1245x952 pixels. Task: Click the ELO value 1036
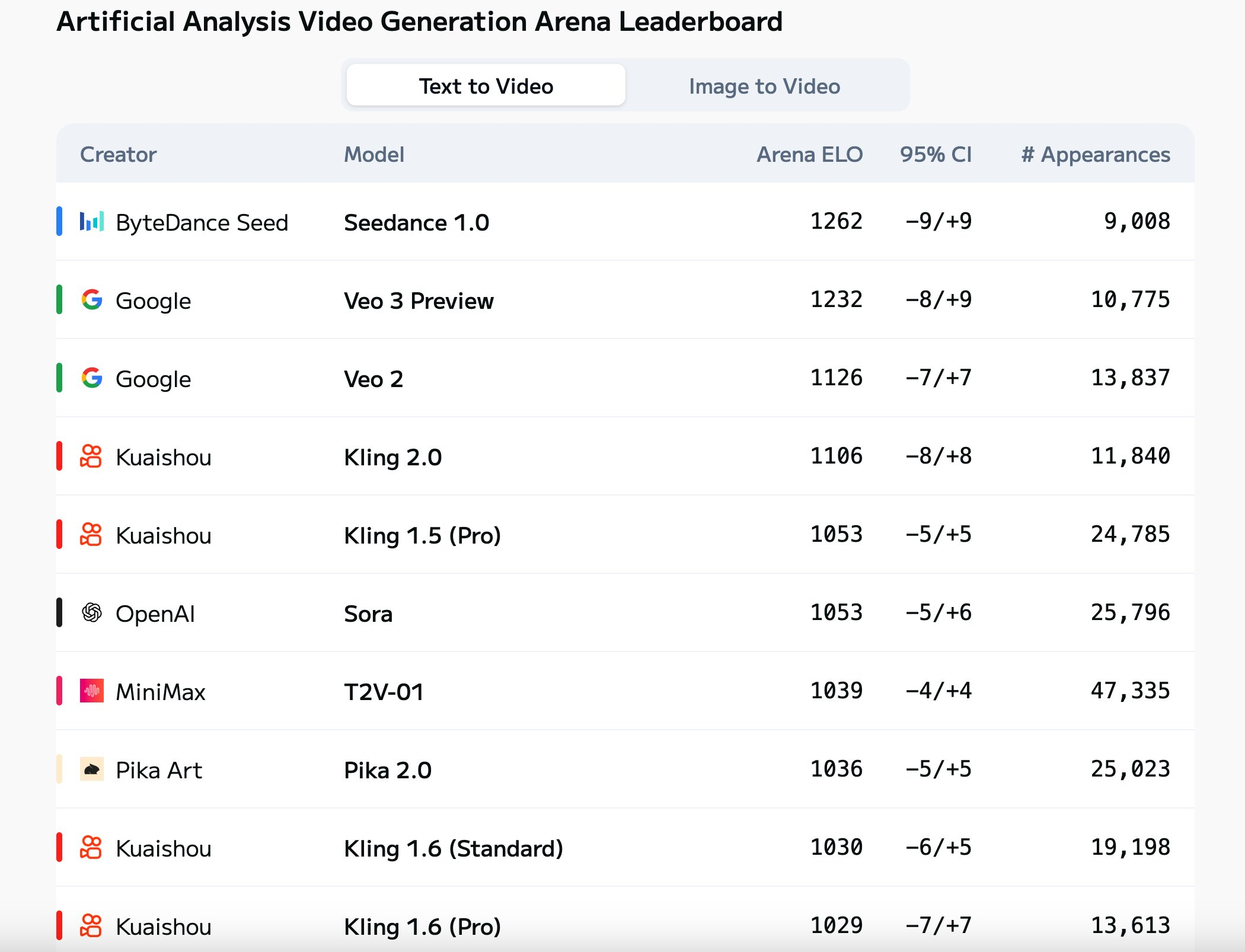click(x=837, y=769)
